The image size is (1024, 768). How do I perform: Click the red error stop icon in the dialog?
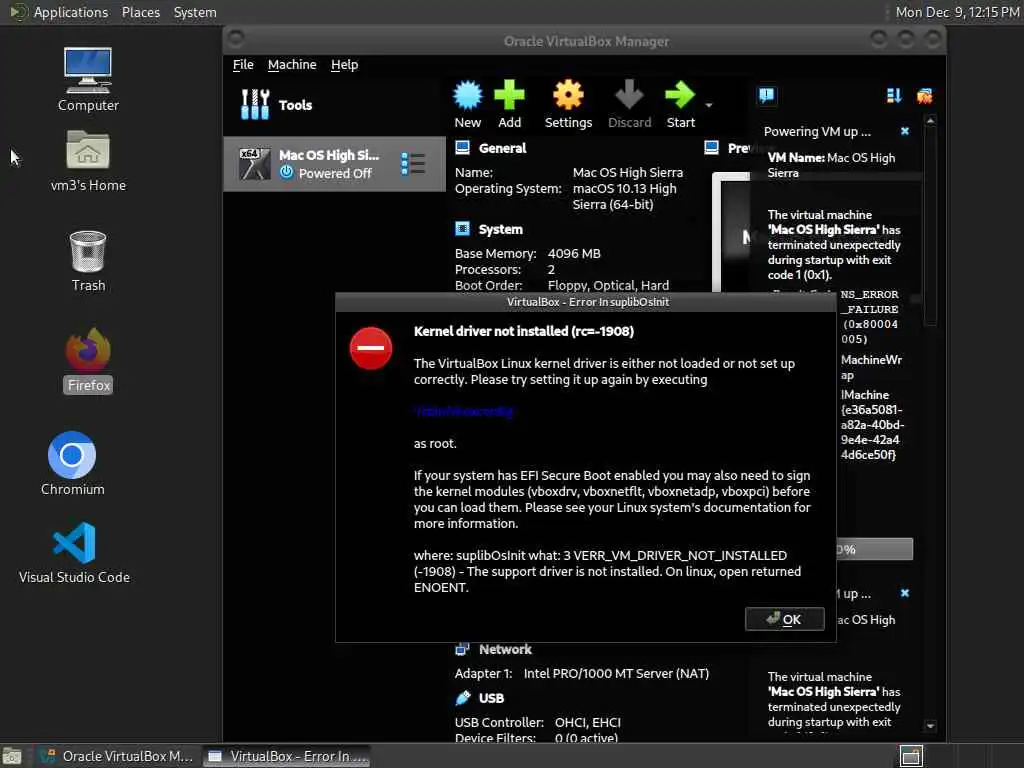click(x=370, y=348)
